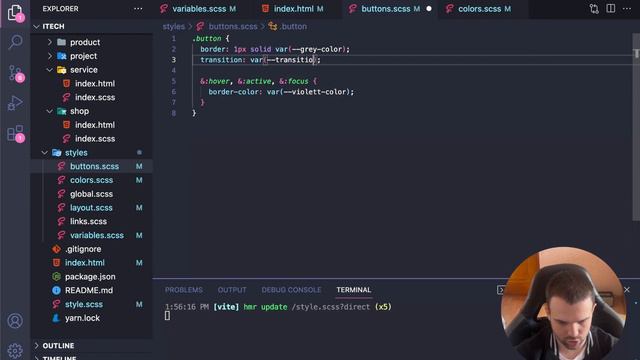
Task: Switch to the colors.scss tab
Action: click(479, 9)
